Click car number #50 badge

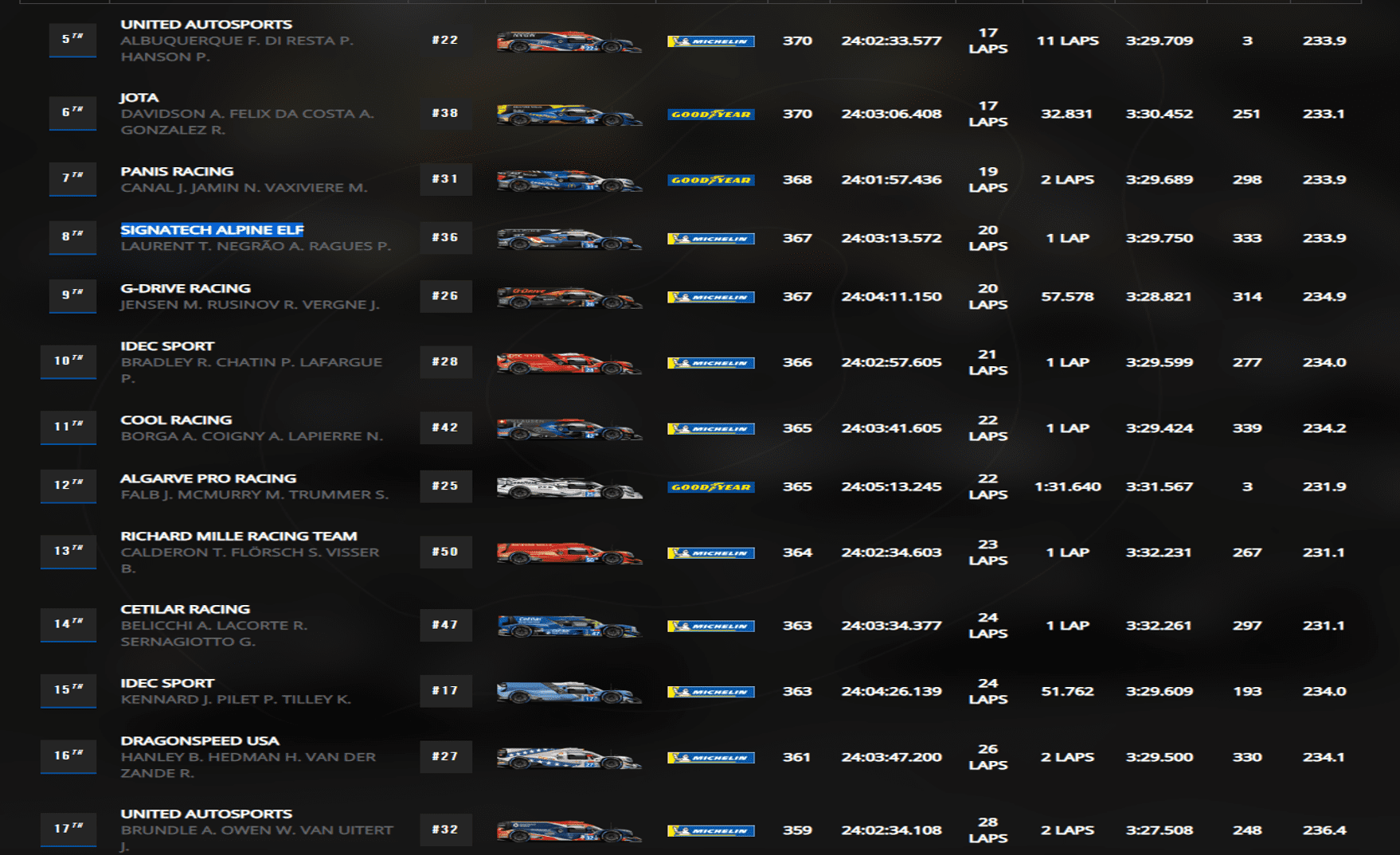coord(446,552)
